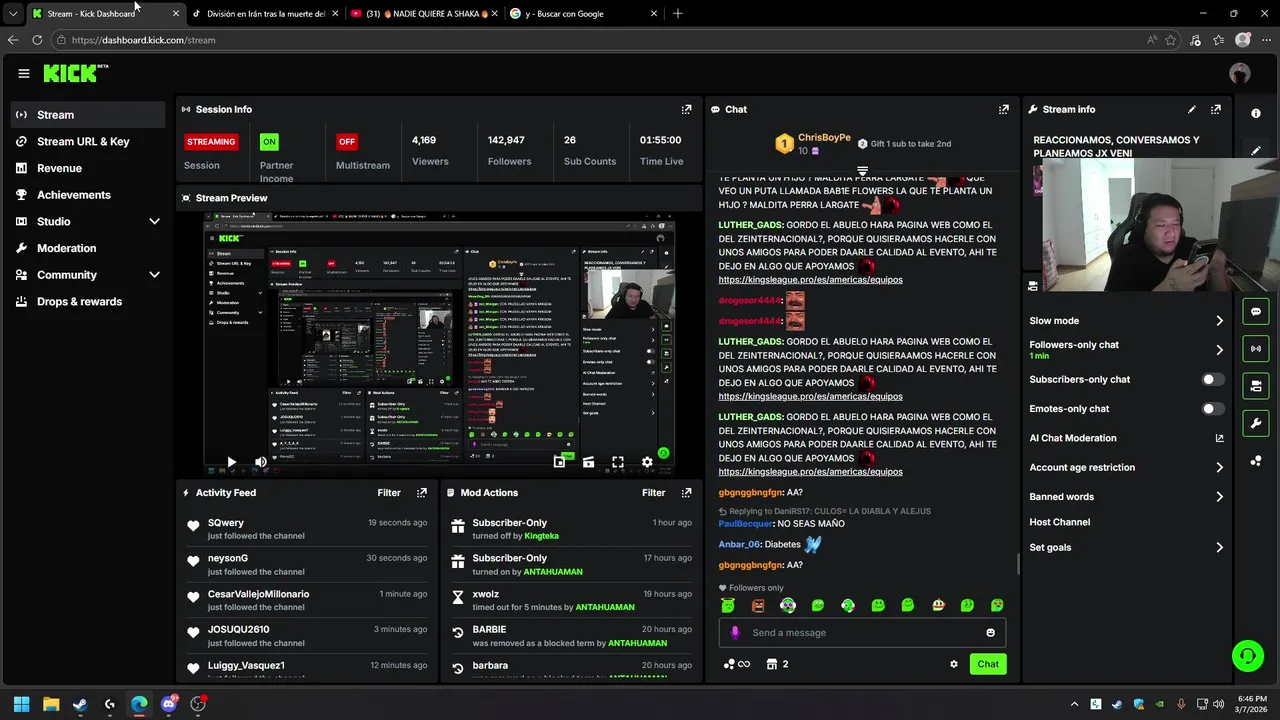
Task: Toggle Subscribers-only chat
Action: coord(1212,380)
